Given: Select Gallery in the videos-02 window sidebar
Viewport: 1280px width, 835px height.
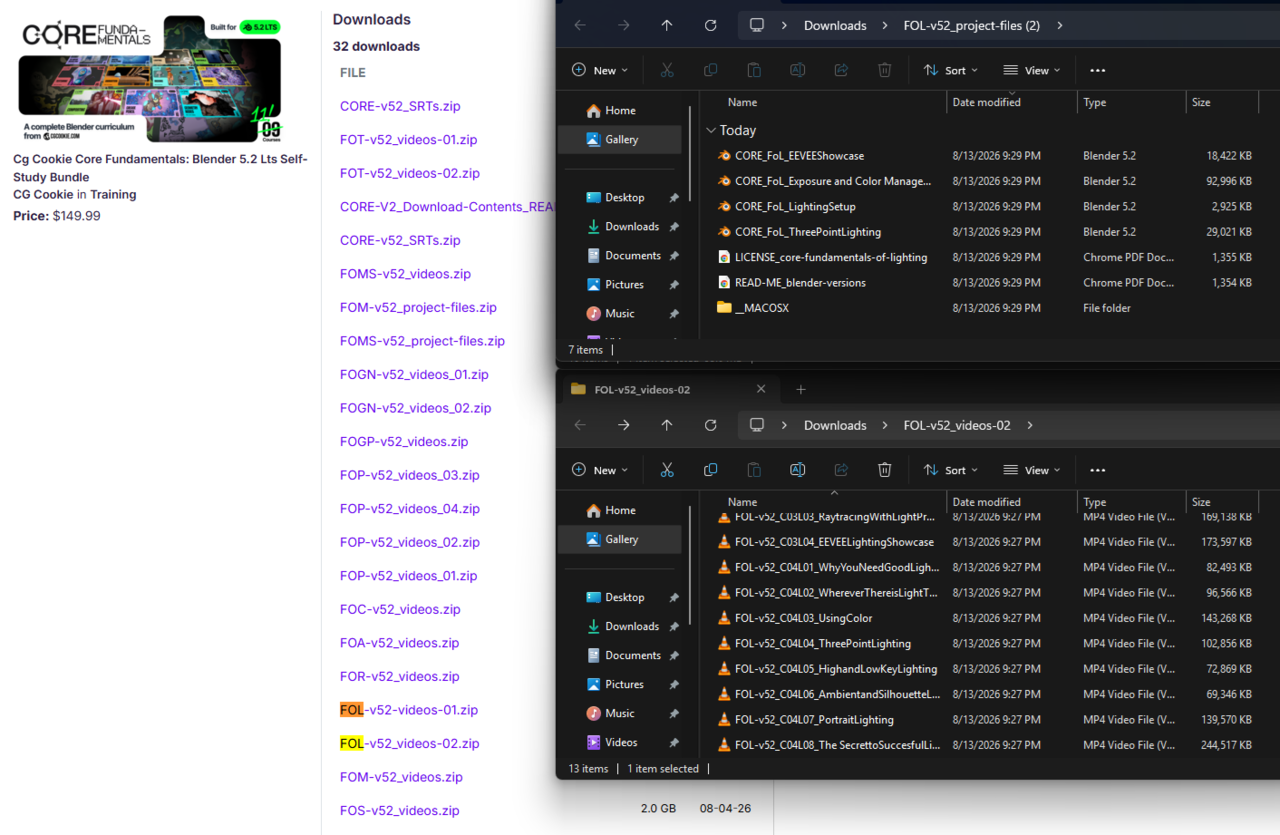Looking at the screenshot, I should click(x=621, y=539).
